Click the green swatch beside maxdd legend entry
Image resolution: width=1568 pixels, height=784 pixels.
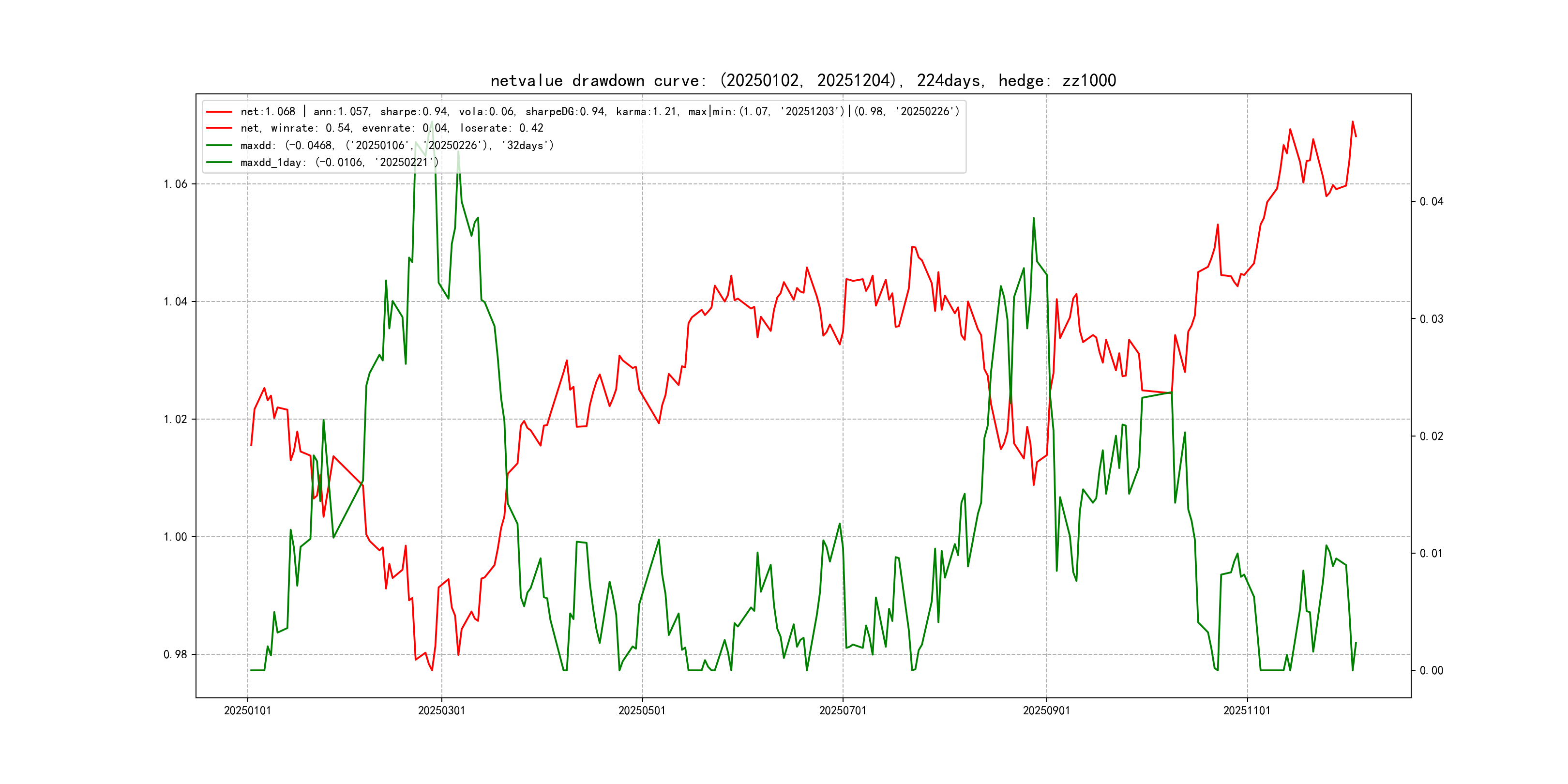coord(219,146)
